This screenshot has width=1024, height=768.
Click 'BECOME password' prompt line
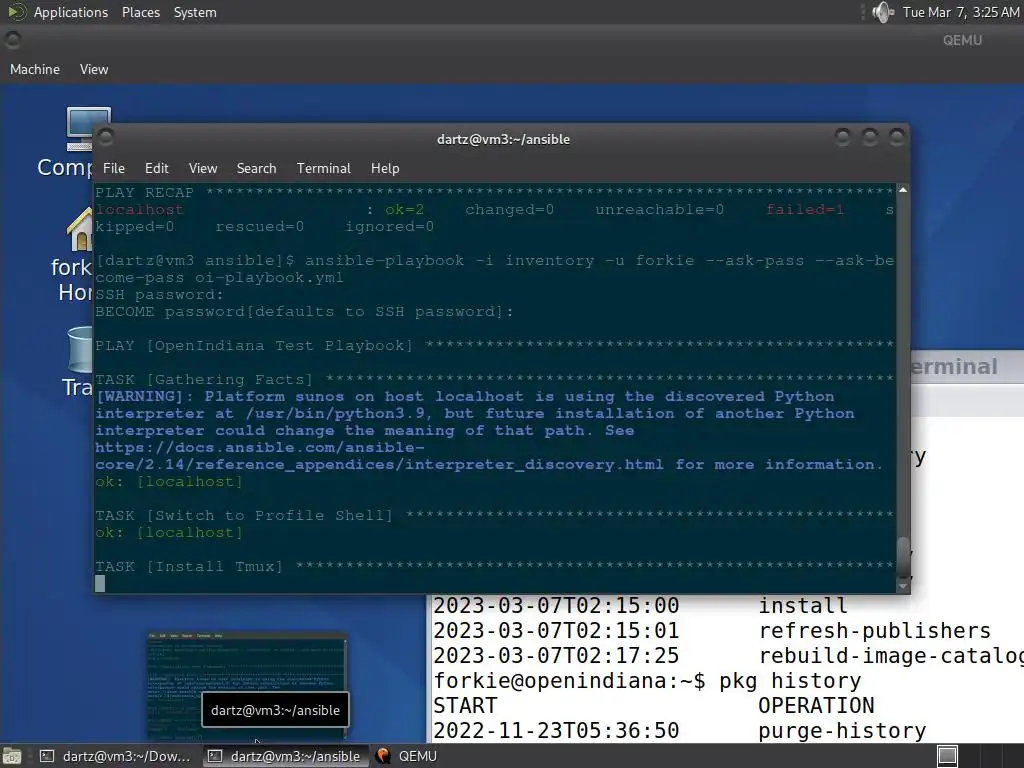pyautogui.click(x=304, y=312)
